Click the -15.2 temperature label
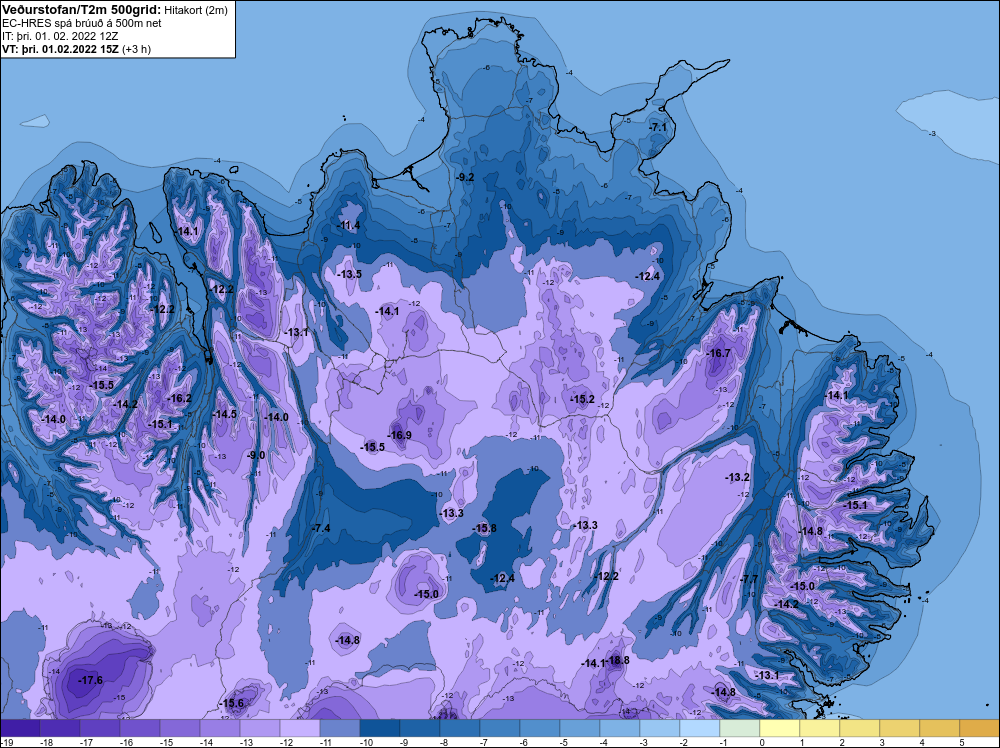 (582, 399)
